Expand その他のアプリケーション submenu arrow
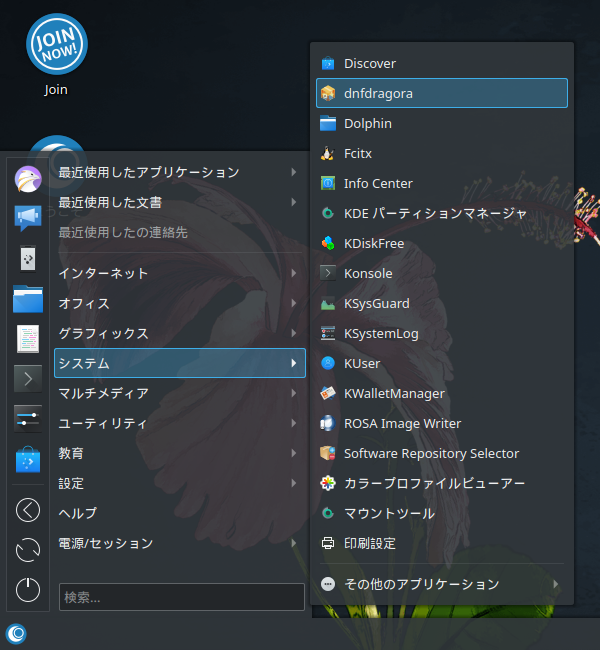Screen dimensions: 600x650 click(556, 584)
